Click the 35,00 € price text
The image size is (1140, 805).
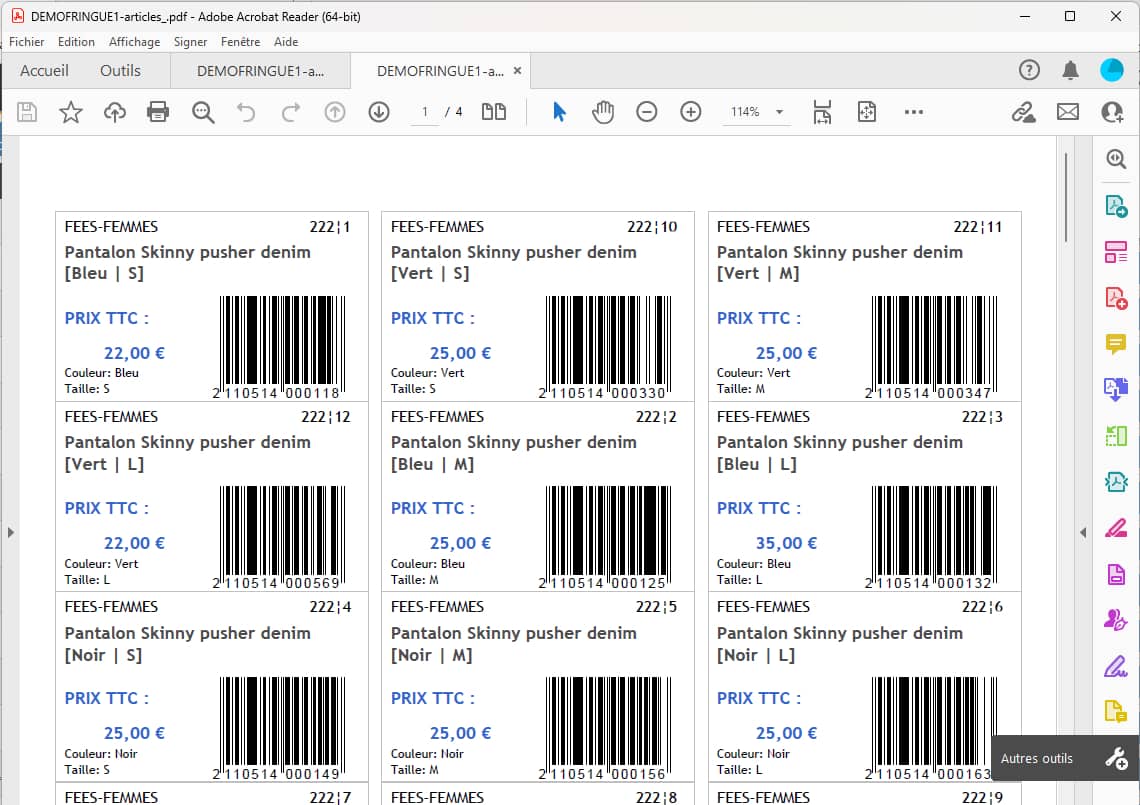[786, 543]
